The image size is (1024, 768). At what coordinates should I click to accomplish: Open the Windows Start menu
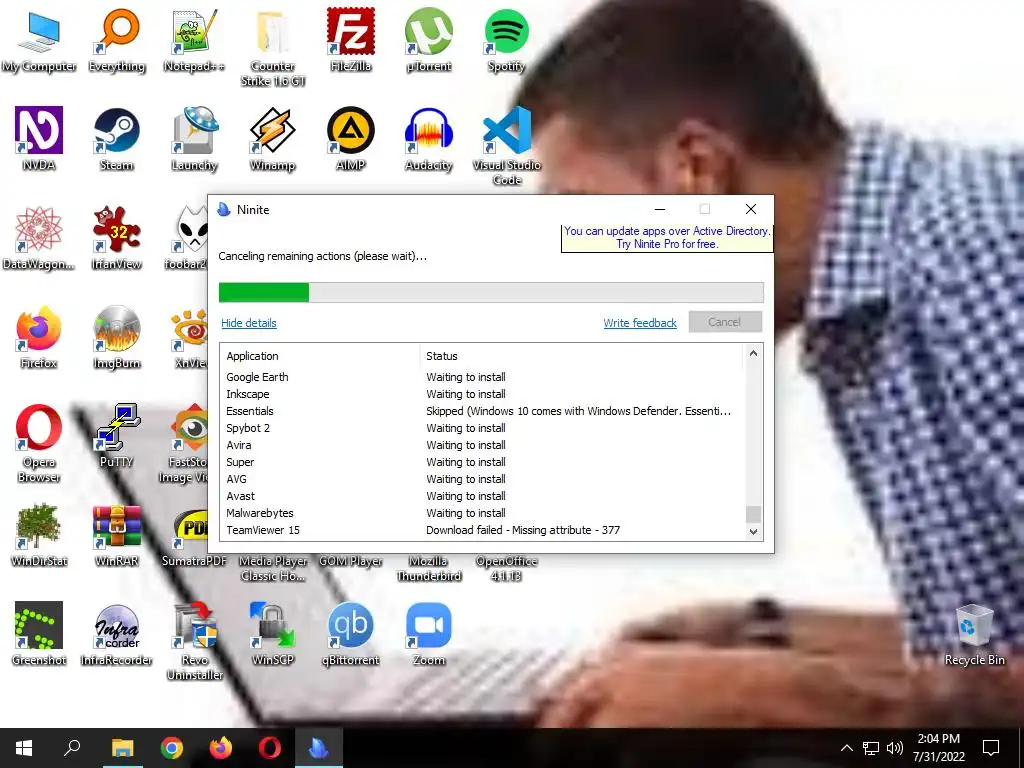point(24,748)
